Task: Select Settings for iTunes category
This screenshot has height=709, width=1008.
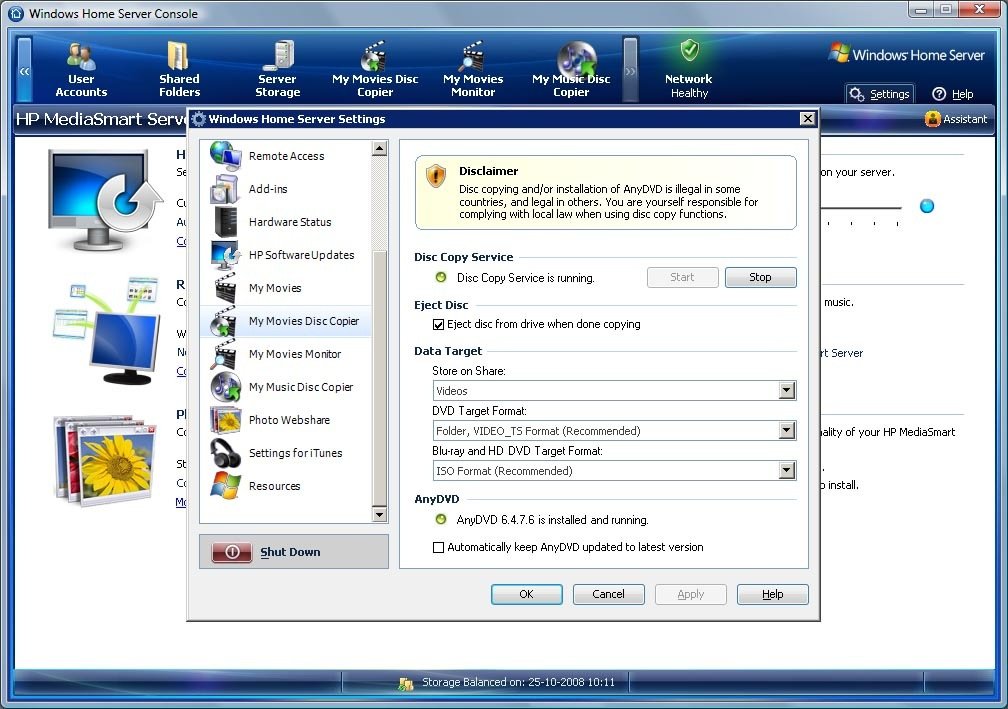Action: [x=295, y=453]
